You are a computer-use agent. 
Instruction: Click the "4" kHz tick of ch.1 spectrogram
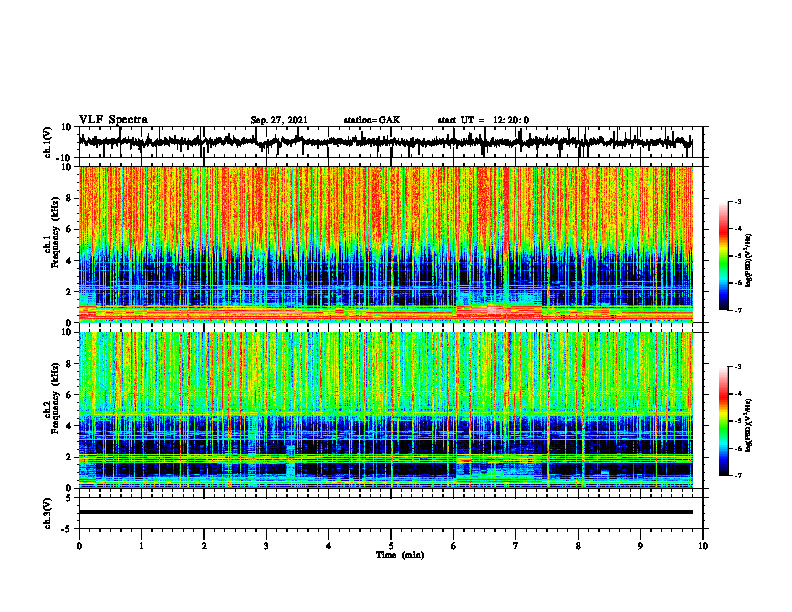(x=70, y=261)
